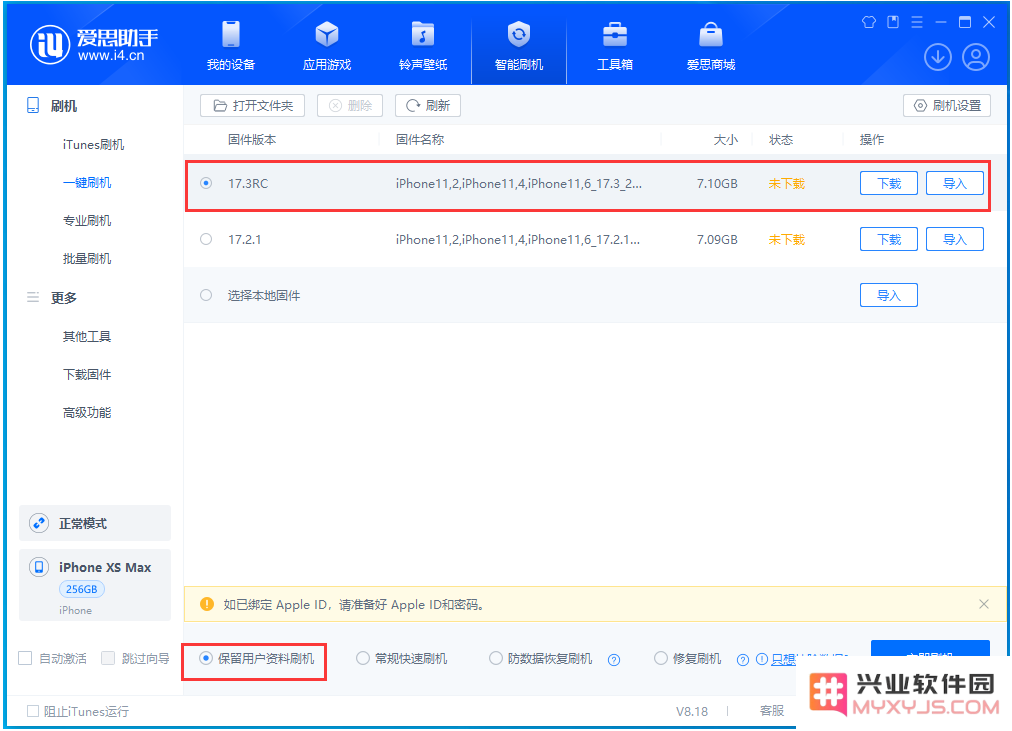Import firmware for 17.3RC row

(955, 183)
